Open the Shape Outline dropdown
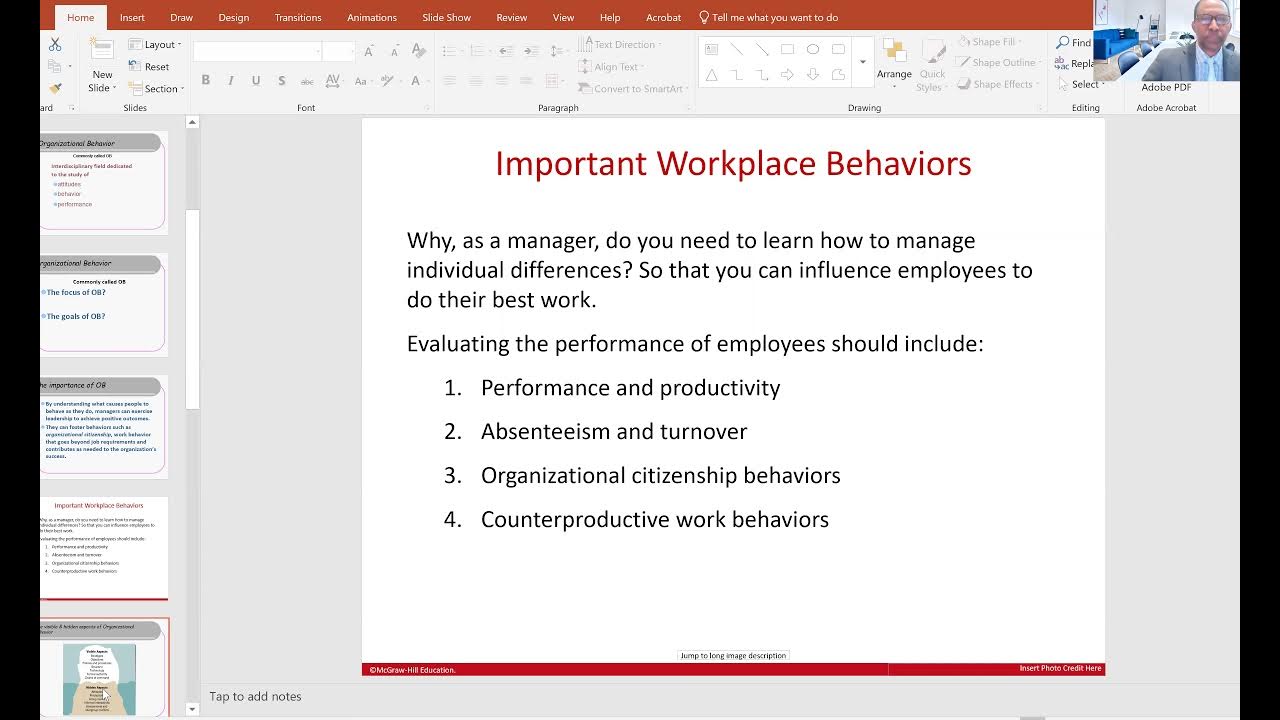 (998, 63)
